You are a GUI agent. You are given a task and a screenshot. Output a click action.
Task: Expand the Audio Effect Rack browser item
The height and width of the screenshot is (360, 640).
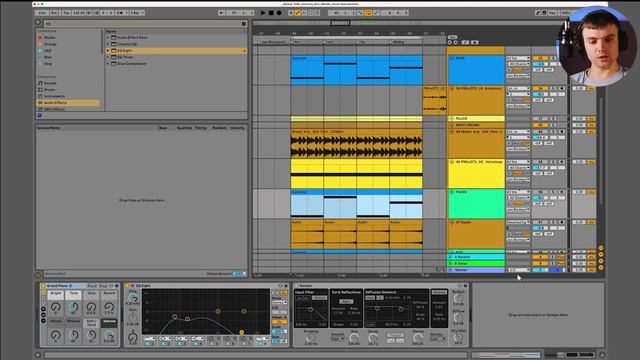[108, 38]
